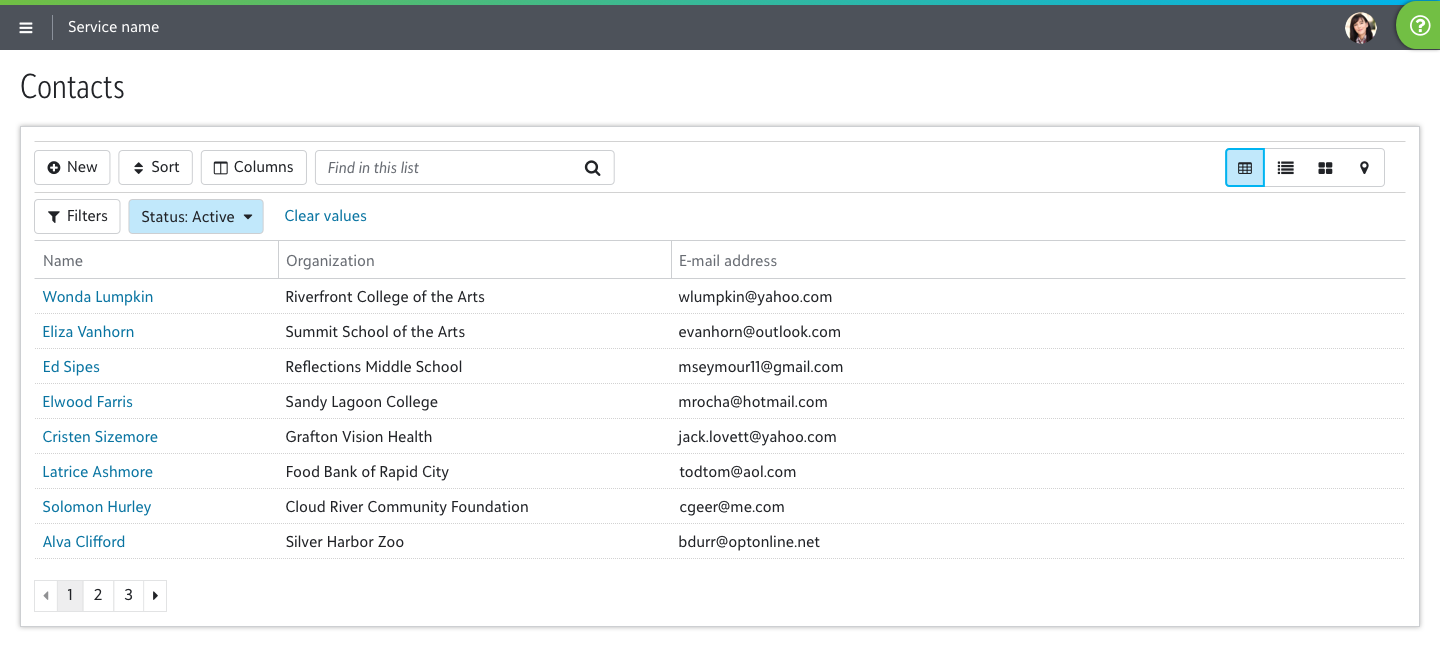Click the Clear values link
The image size is (1440, 657).
click(325, 216)
